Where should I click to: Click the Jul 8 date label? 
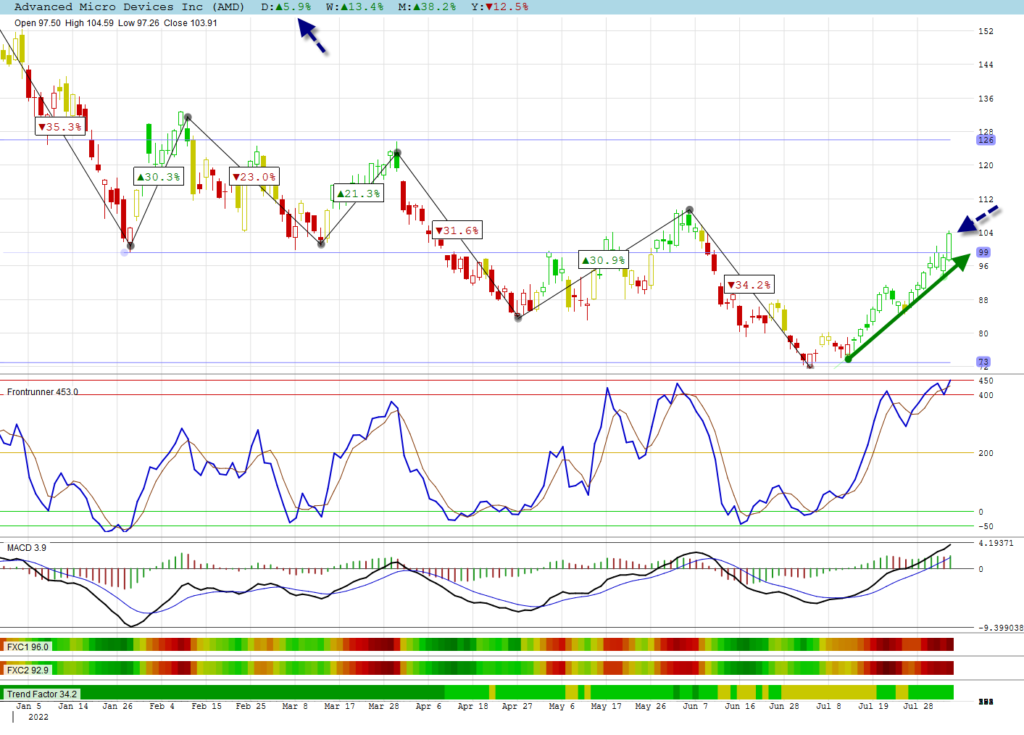829,706
